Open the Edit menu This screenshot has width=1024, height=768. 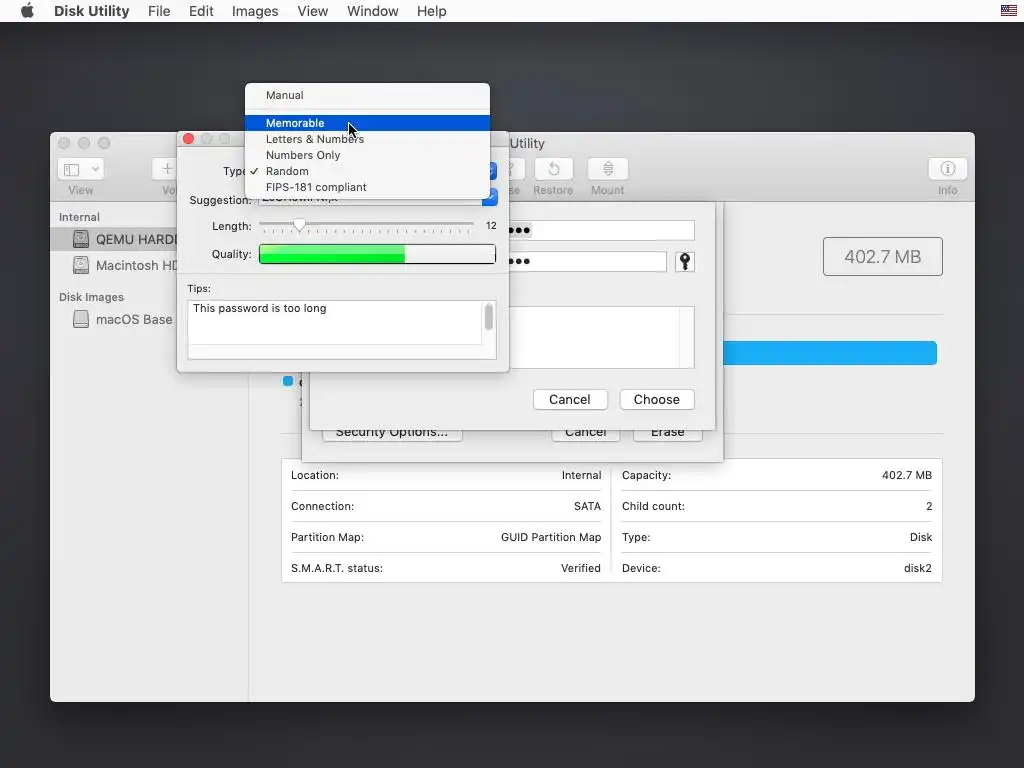pos(201,11)
